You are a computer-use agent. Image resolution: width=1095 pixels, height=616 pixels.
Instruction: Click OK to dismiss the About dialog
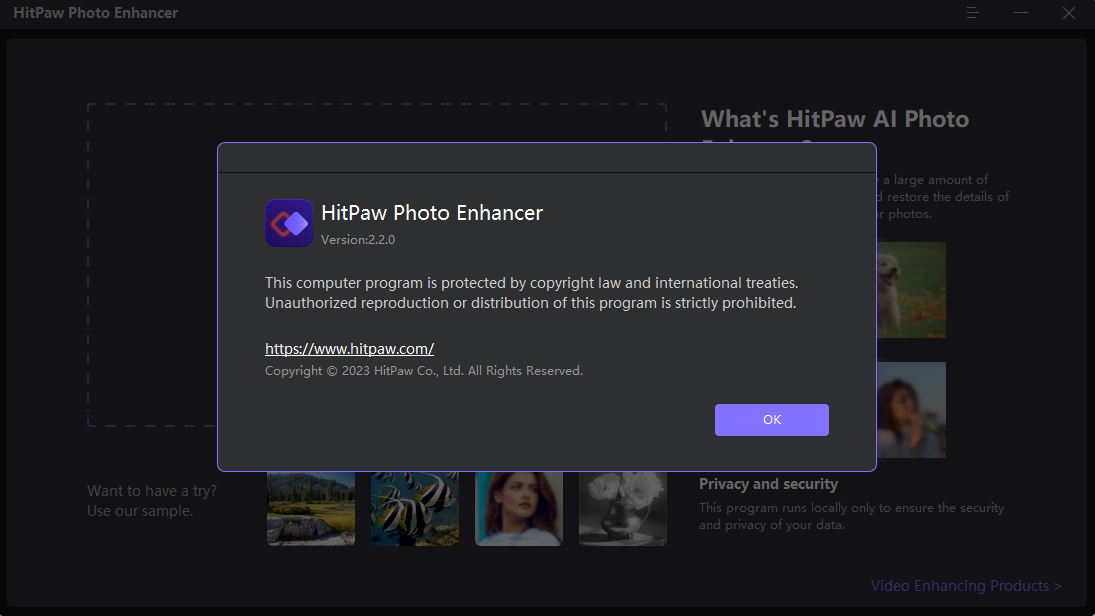[x=772, y=420]
